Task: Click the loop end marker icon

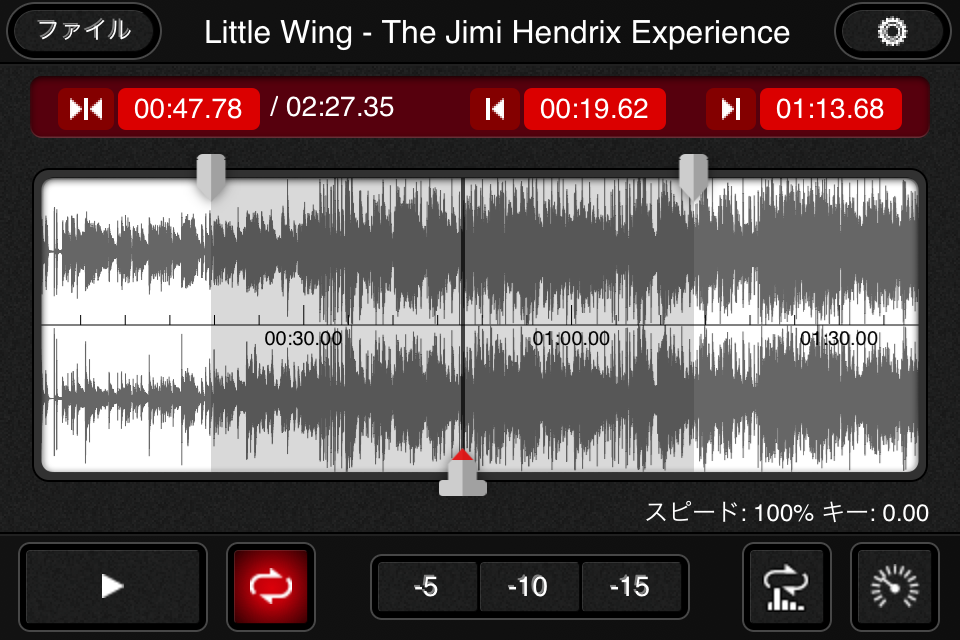Action: [730, 109]
